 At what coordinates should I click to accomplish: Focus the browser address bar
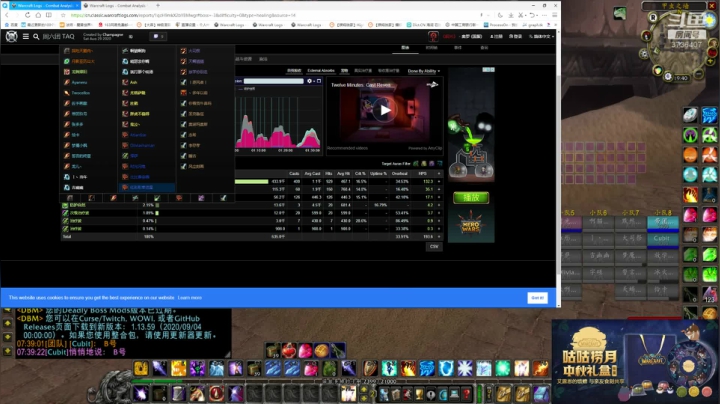click(271, 15)
